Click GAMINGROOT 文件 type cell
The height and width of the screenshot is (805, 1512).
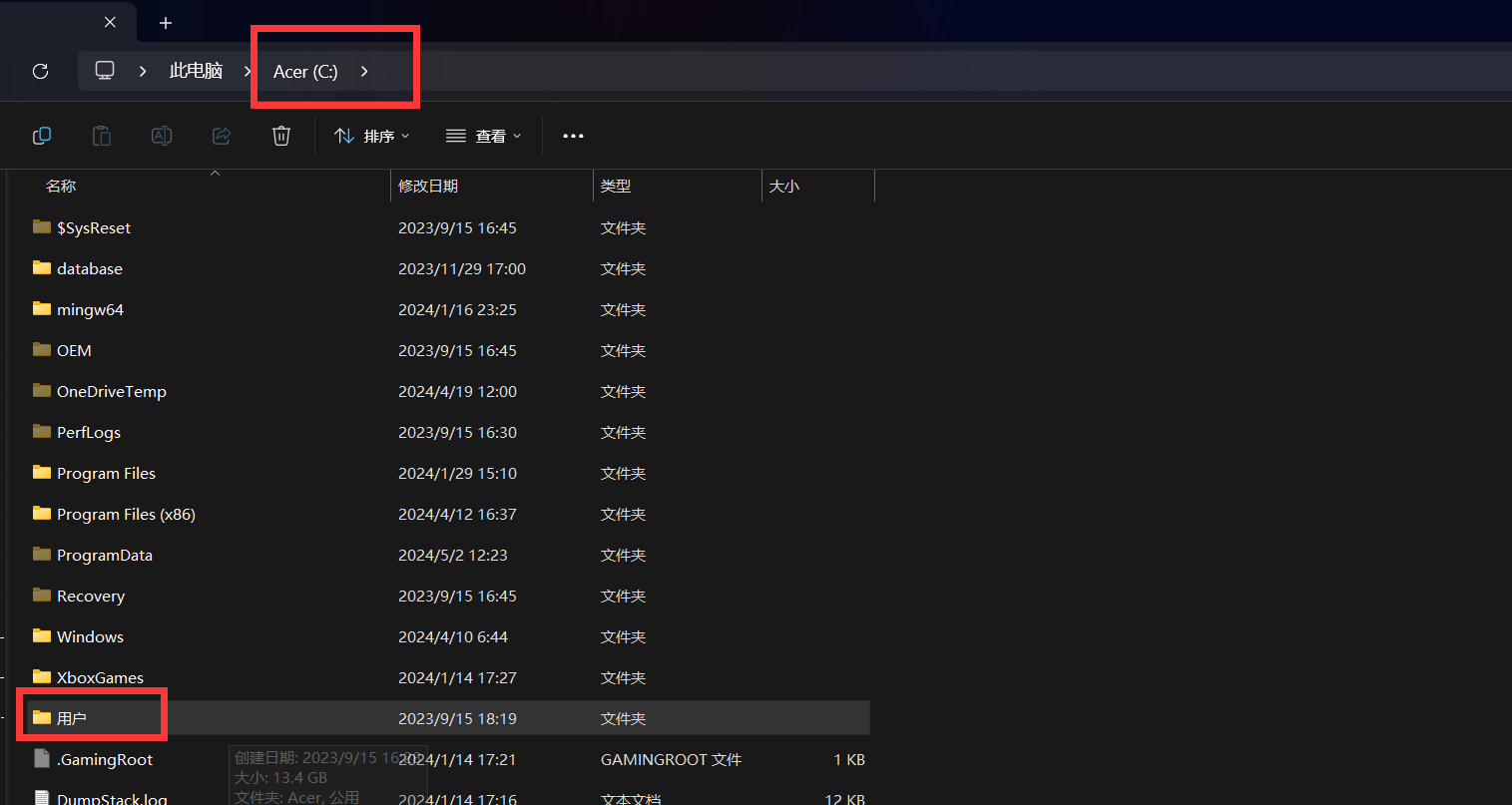click(x=671, y=759)
